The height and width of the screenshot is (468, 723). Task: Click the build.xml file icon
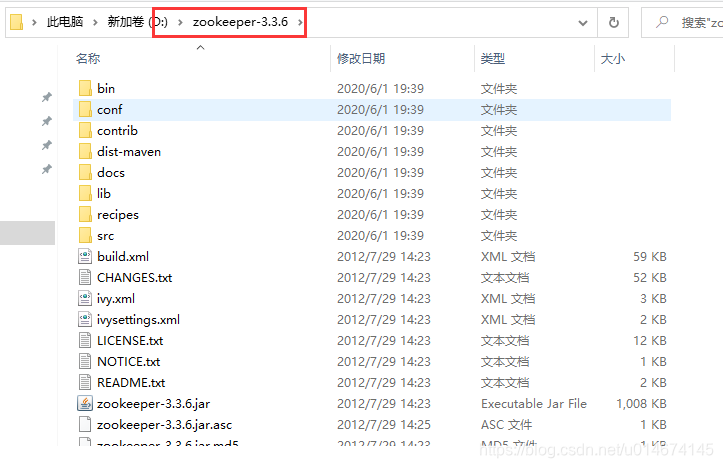tap(85, 256)
